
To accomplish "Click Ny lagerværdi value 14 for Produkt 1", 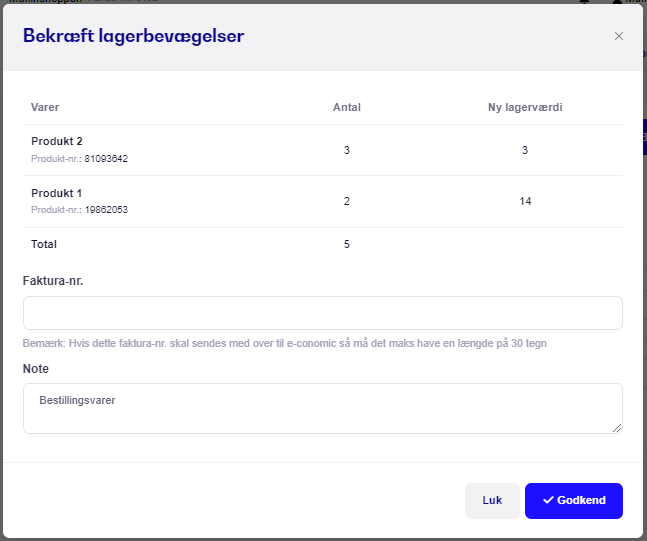I will point(525,201).
